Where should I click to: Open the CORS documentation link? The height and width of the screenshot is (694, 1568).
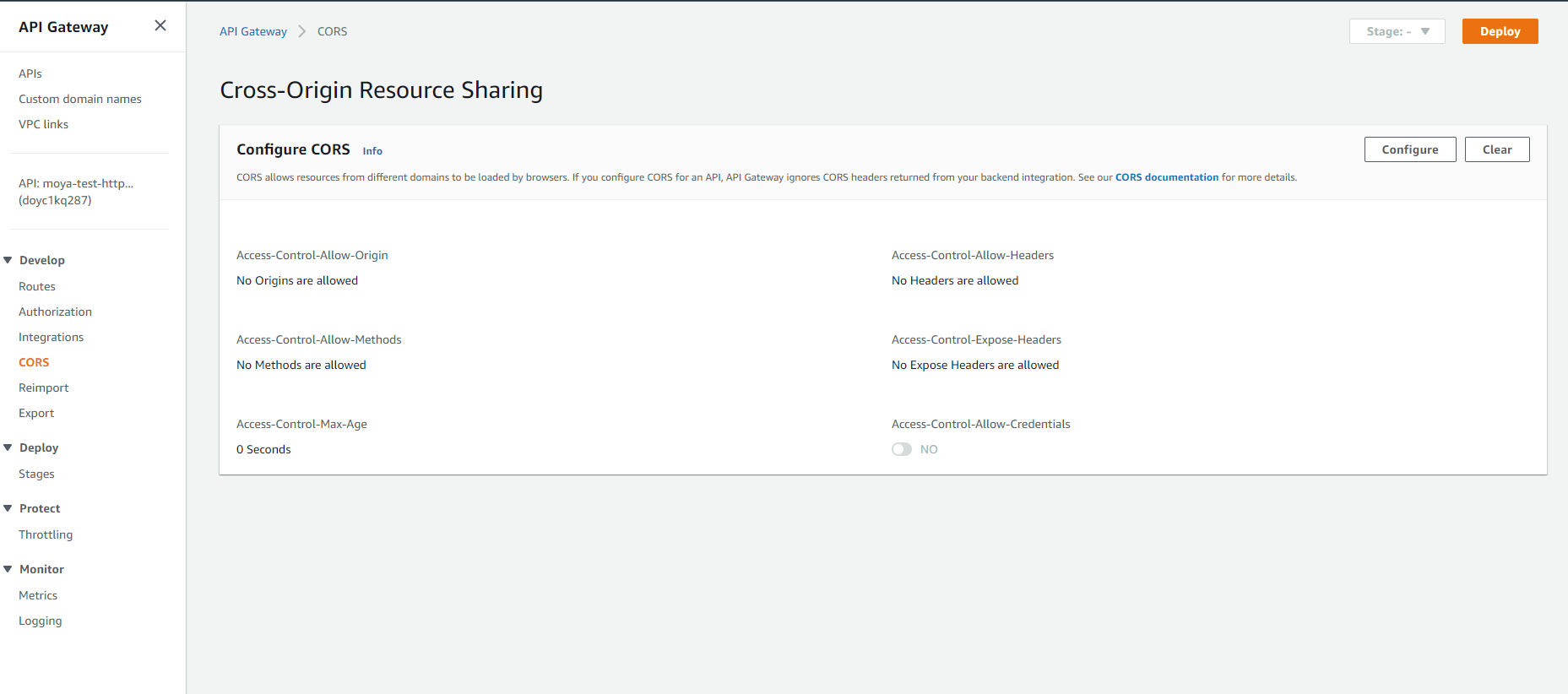tap(1167, 177)
